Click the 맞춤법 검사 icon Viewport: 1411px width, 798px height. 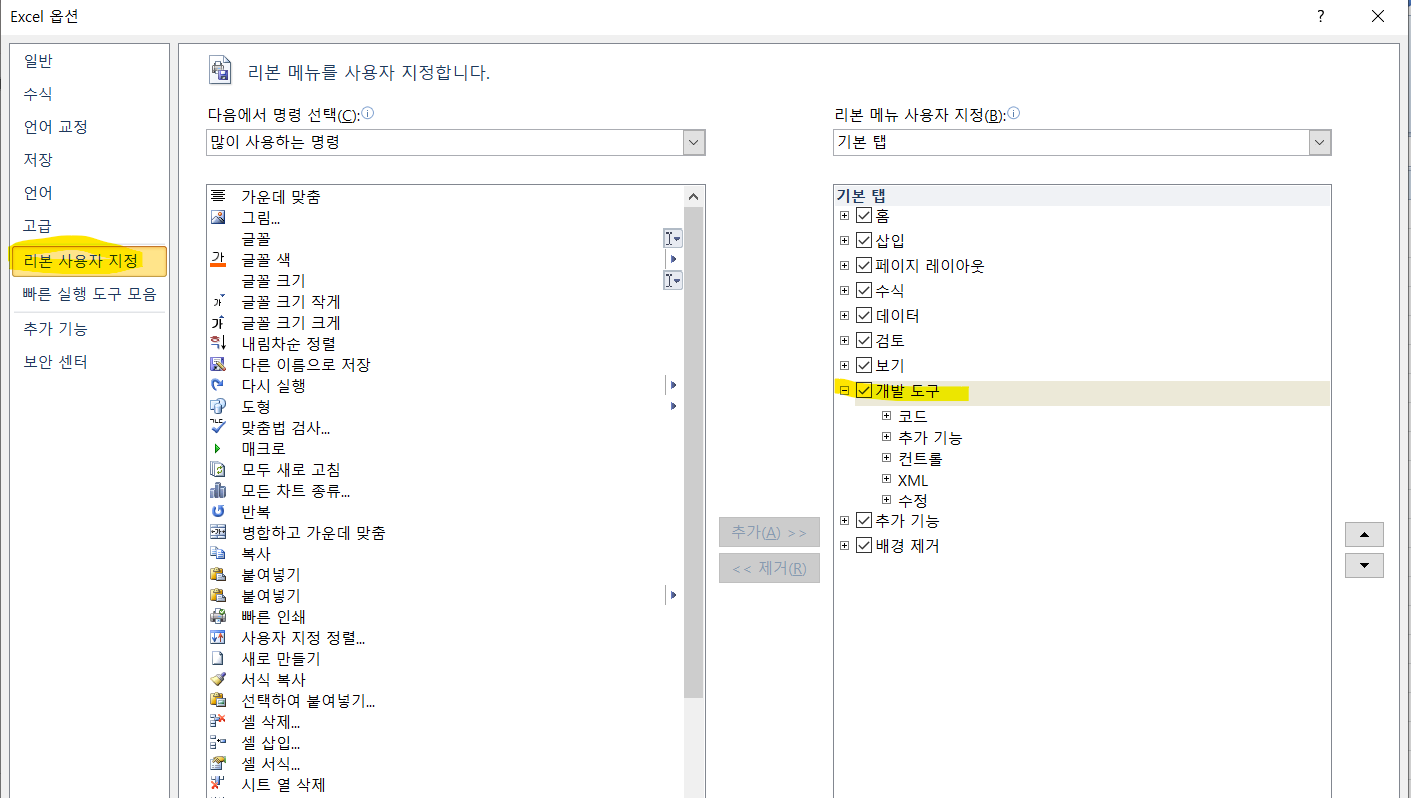point(218,427)
